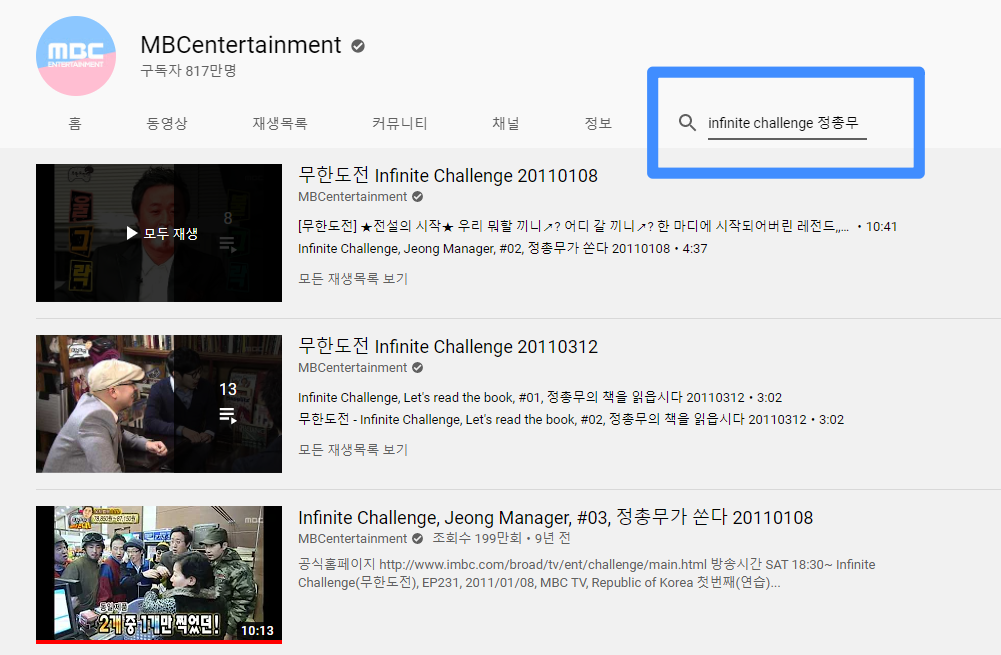Click MBCentertainment channel name under 20110312 playlist
1001x655 pixels.
click(352, 368)
